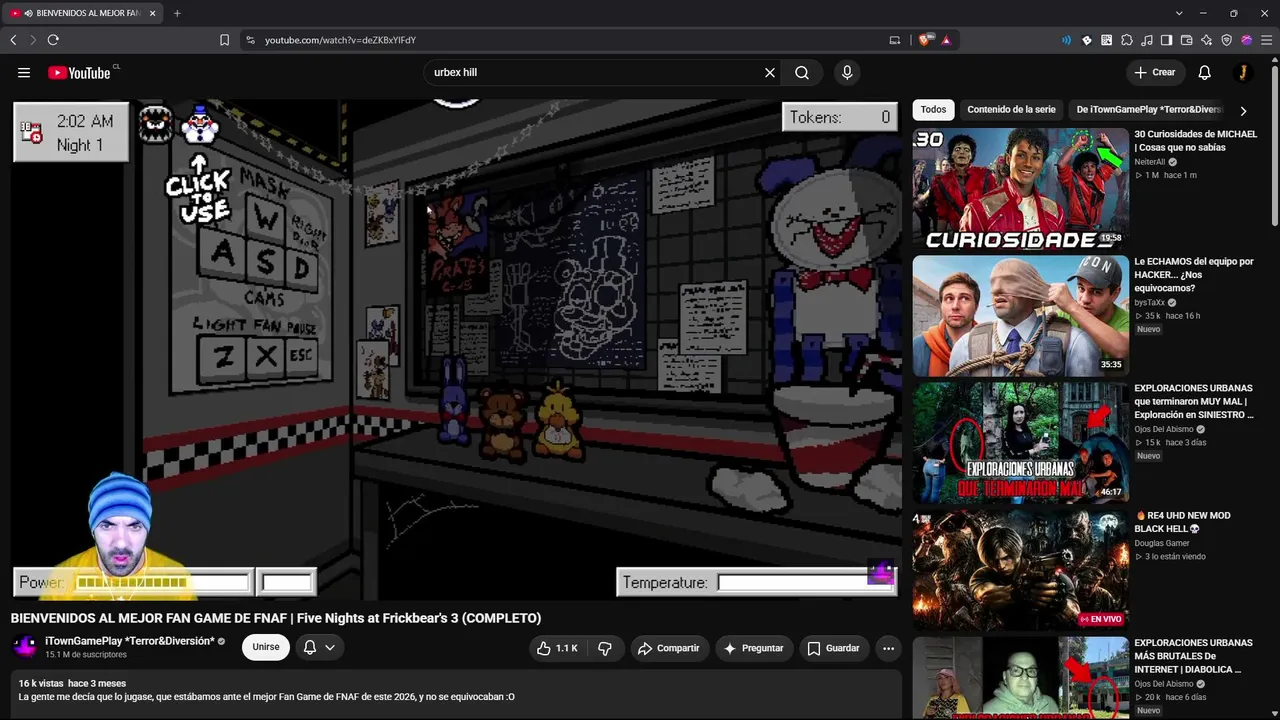Open the Douglas Gamer channel name
1280x720 pixels.
click(x=1162, y=544)
